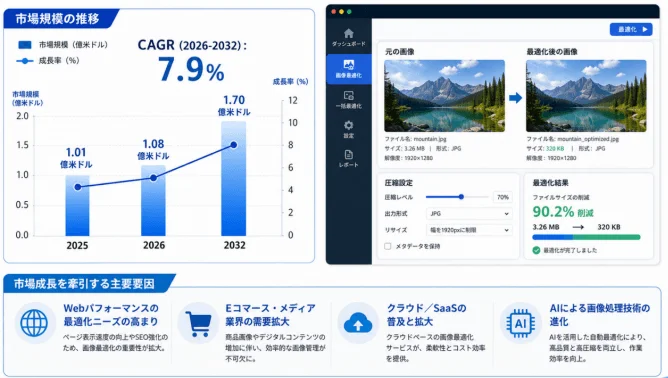Screen dimensions: 668x378
Task: Click サイズ: 3.26 MB under original image
Action: 405,149
